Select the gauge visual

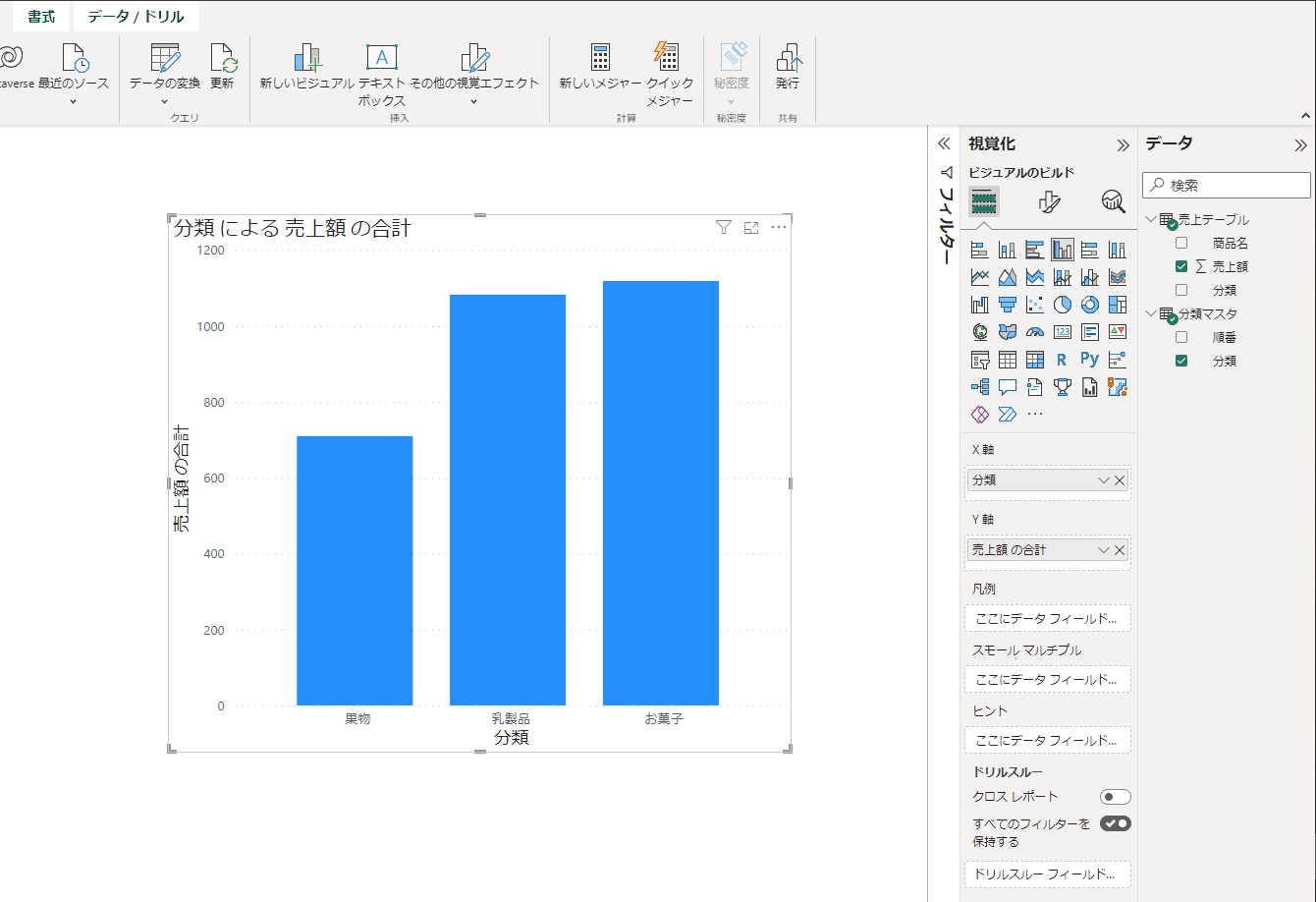coord(1034,331)
